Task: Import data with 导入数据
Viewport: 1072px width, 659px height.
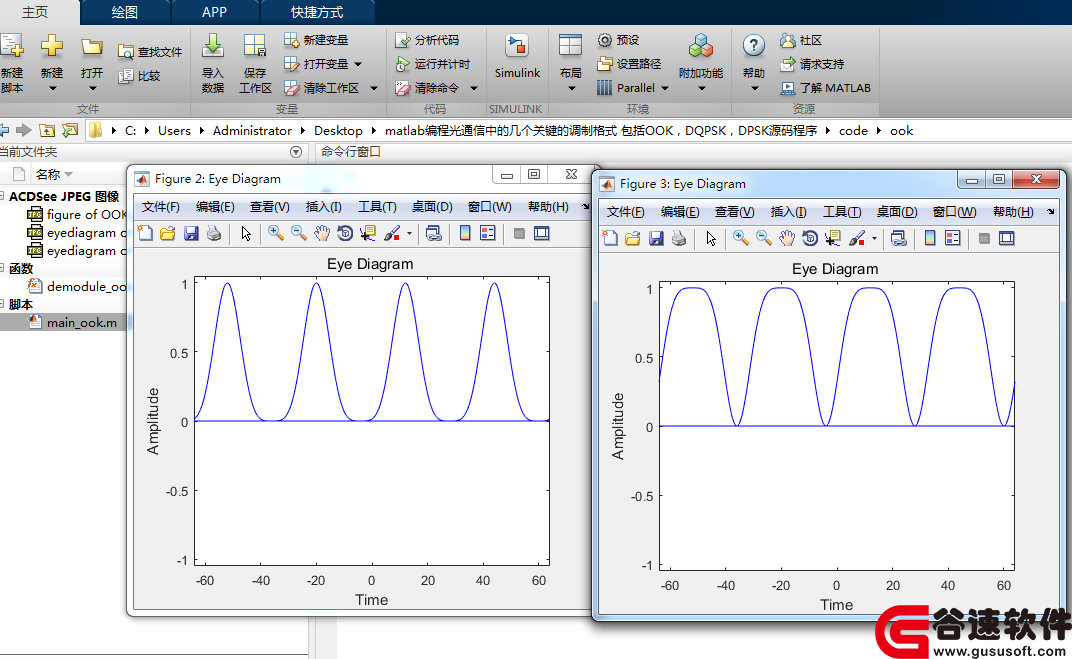Action: click(213, 63)
